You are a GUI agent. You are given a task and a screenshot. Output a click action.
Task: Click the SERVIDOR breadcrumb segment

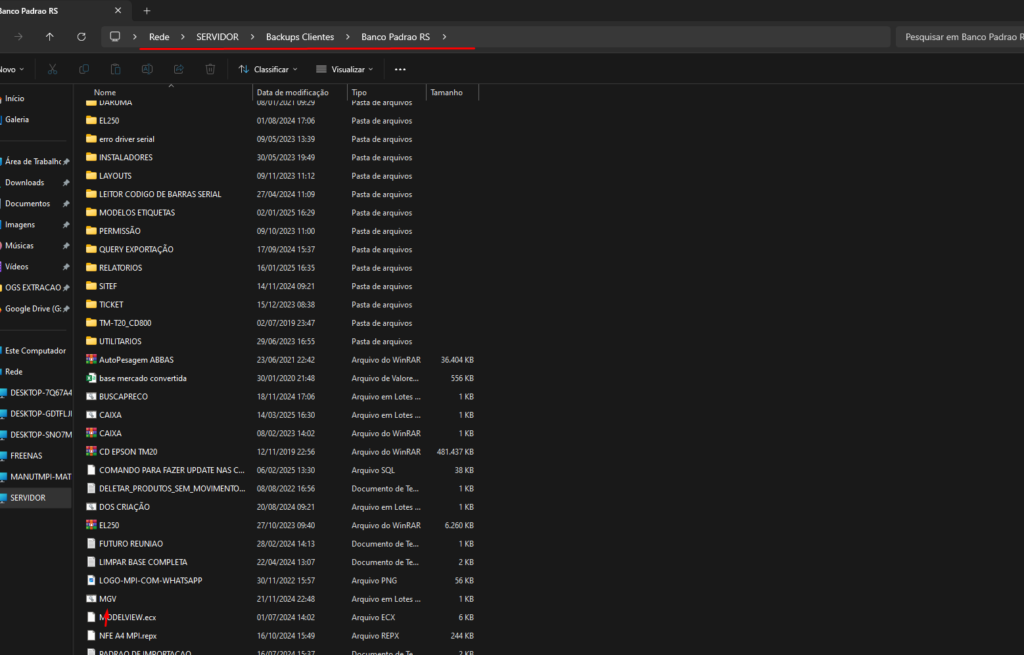(217, 37)
